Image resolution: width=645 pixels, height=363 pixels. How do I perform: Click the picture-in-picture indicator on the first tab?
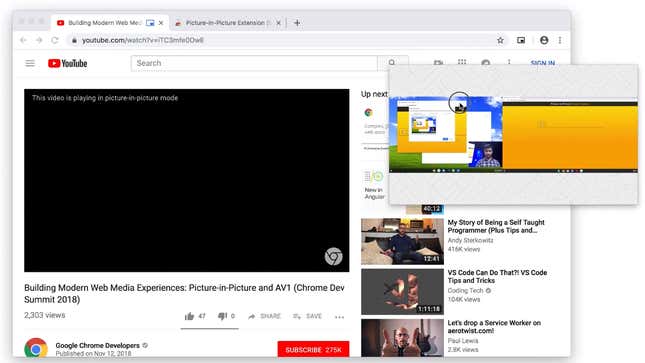pyautogui.click(x=150, y=23)
